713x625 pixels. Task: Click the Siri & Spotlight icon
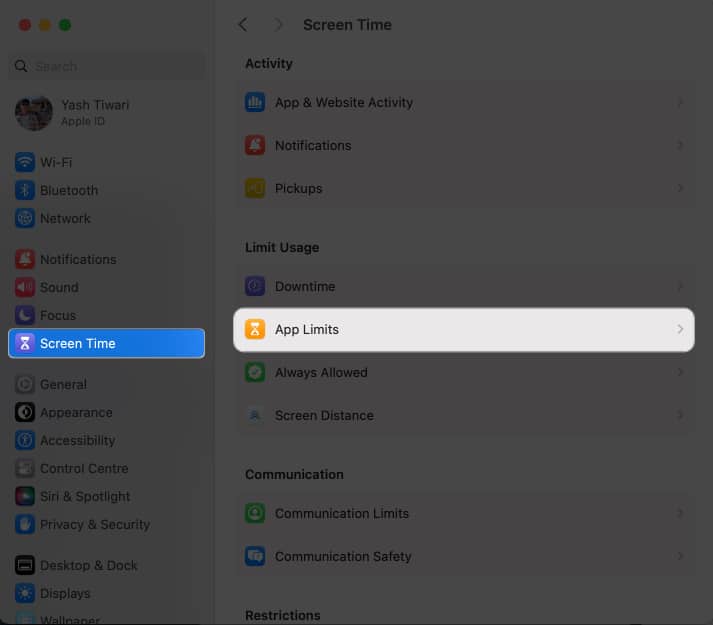pos(25,496)
